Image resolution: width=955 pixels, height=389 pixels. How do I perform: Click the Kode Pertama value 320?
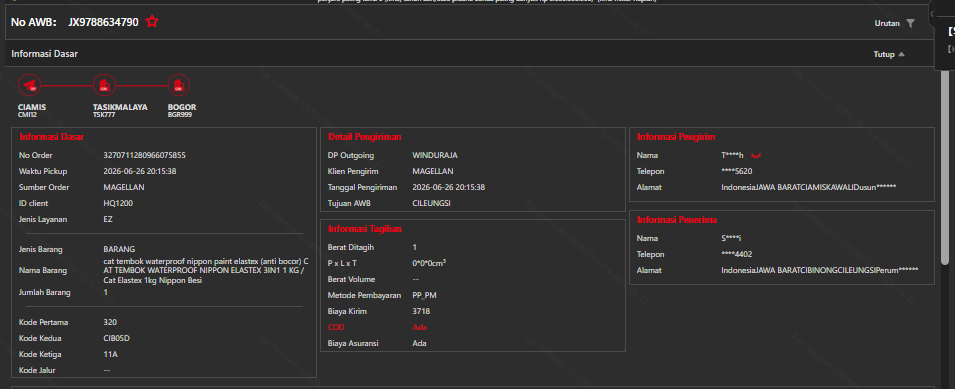[110, 322]
